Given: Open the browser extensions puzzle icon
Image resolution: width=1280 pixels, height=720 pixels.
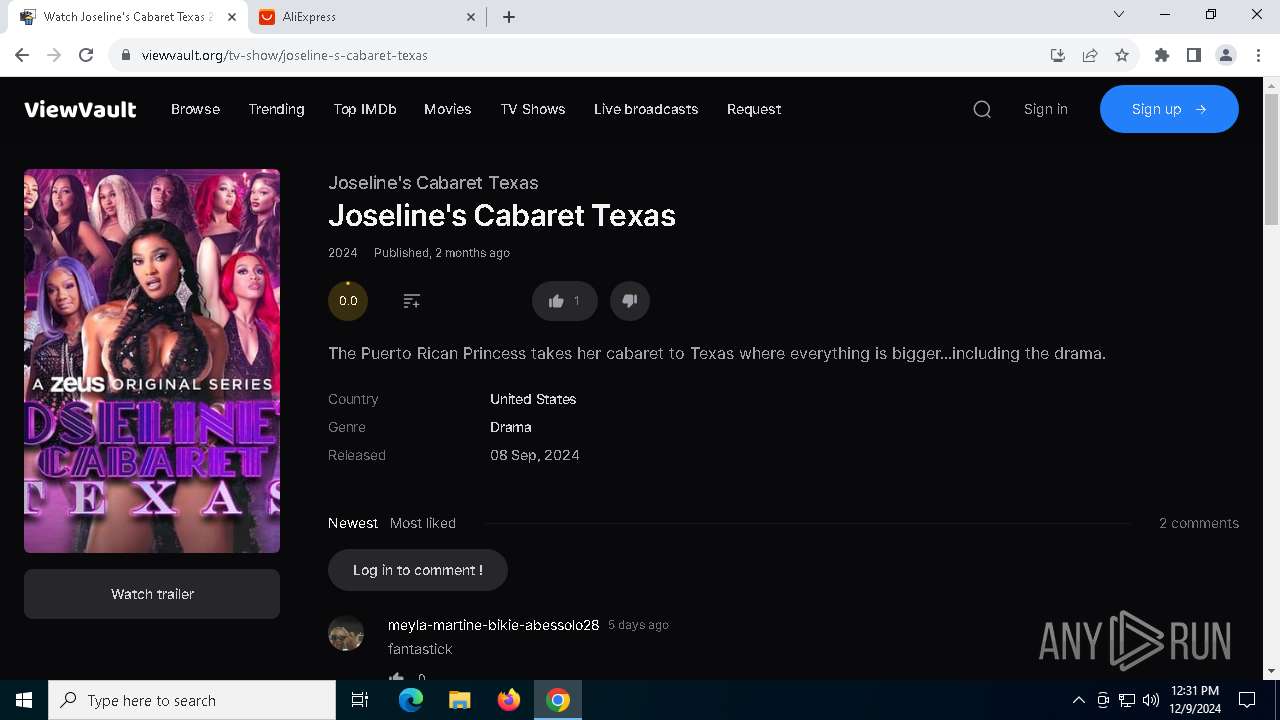Looking at the screenshot, I should click(x=1162, y=55).
